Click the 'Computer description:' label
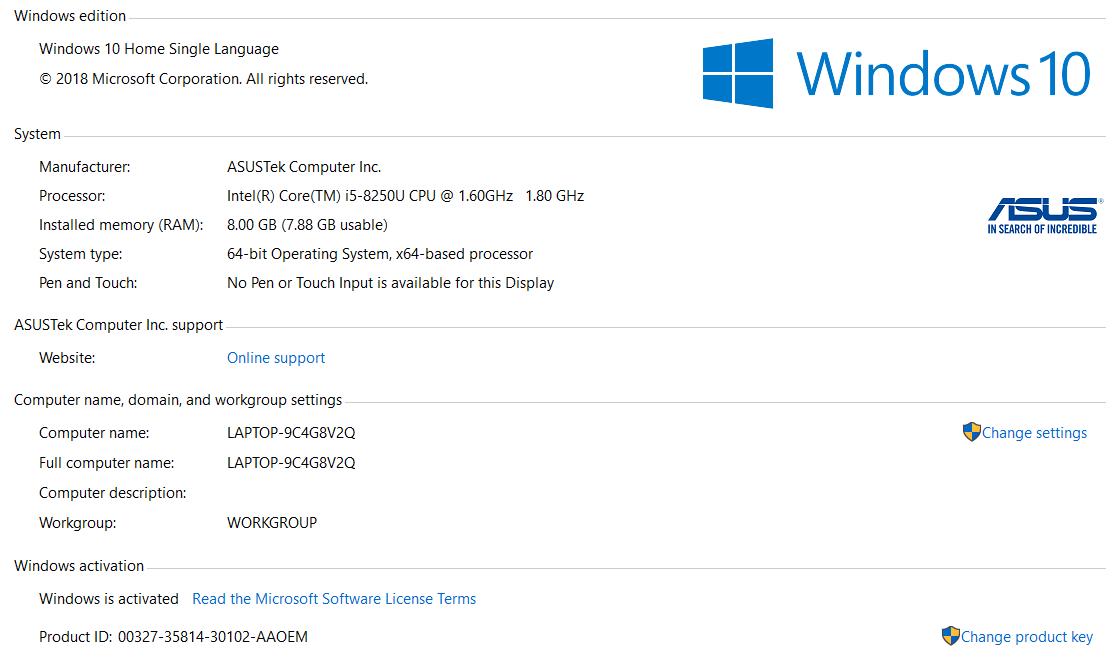The image size is (1120, 656). (112, 493)
